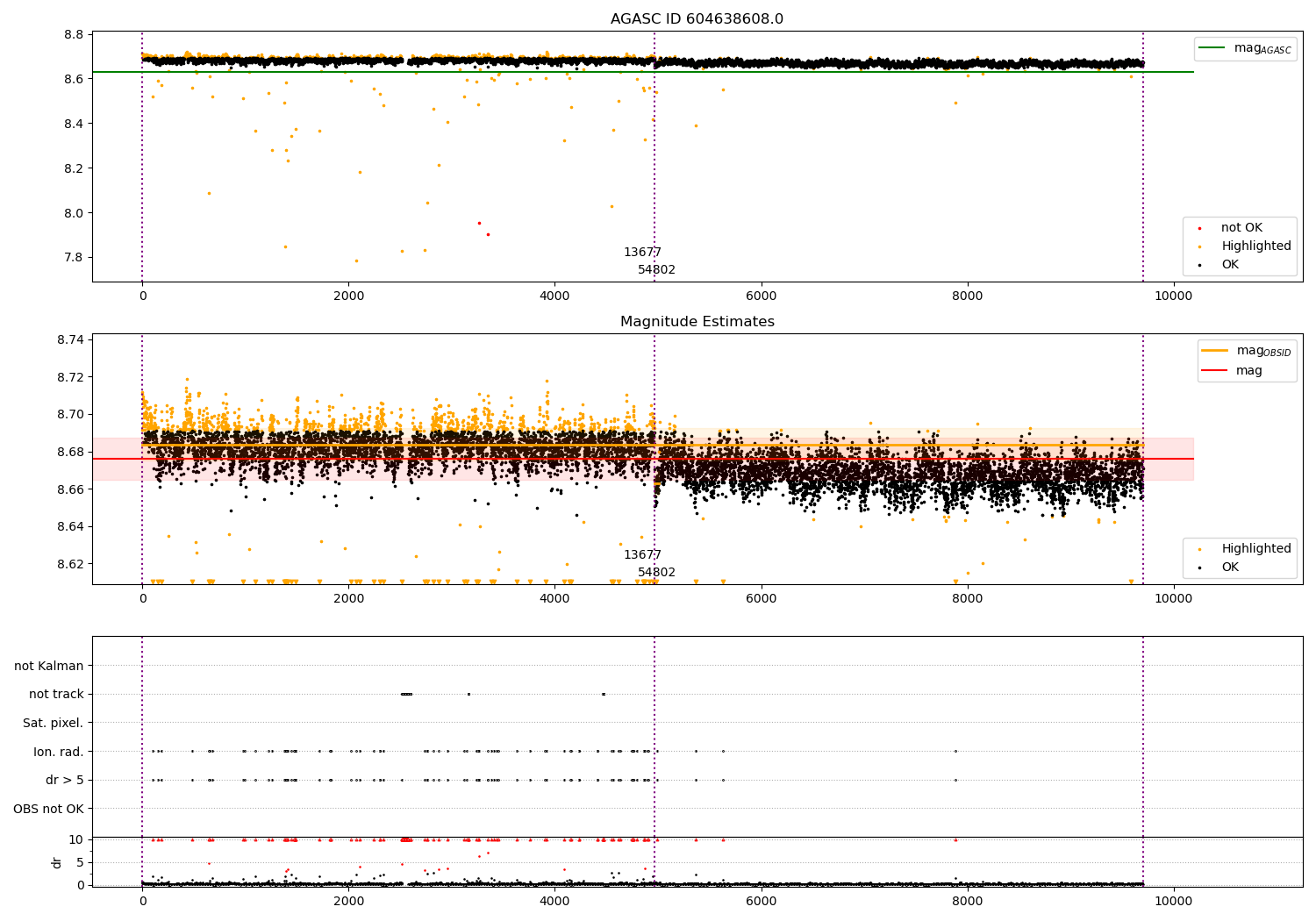Select the mag OBSID legend entry label
Viewport: 1316px width, 921px height.
point(1263,351)
